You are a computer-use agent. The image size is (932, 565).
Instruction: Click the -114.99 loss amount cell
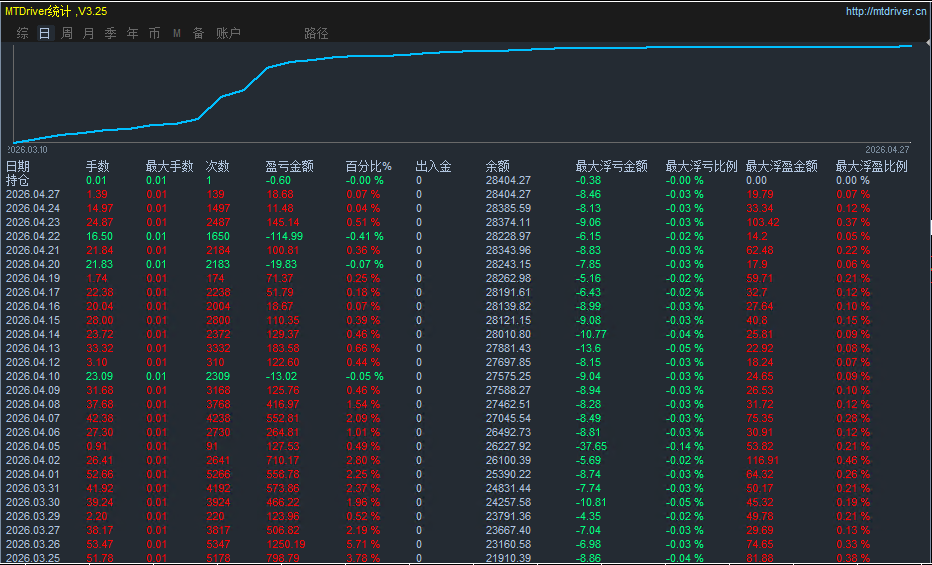point(284,236)
